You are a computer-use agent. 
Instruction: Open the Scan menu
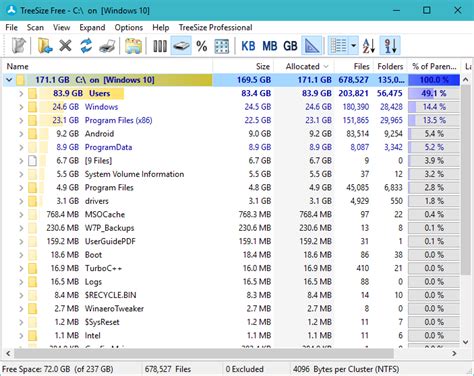point(35,27)
